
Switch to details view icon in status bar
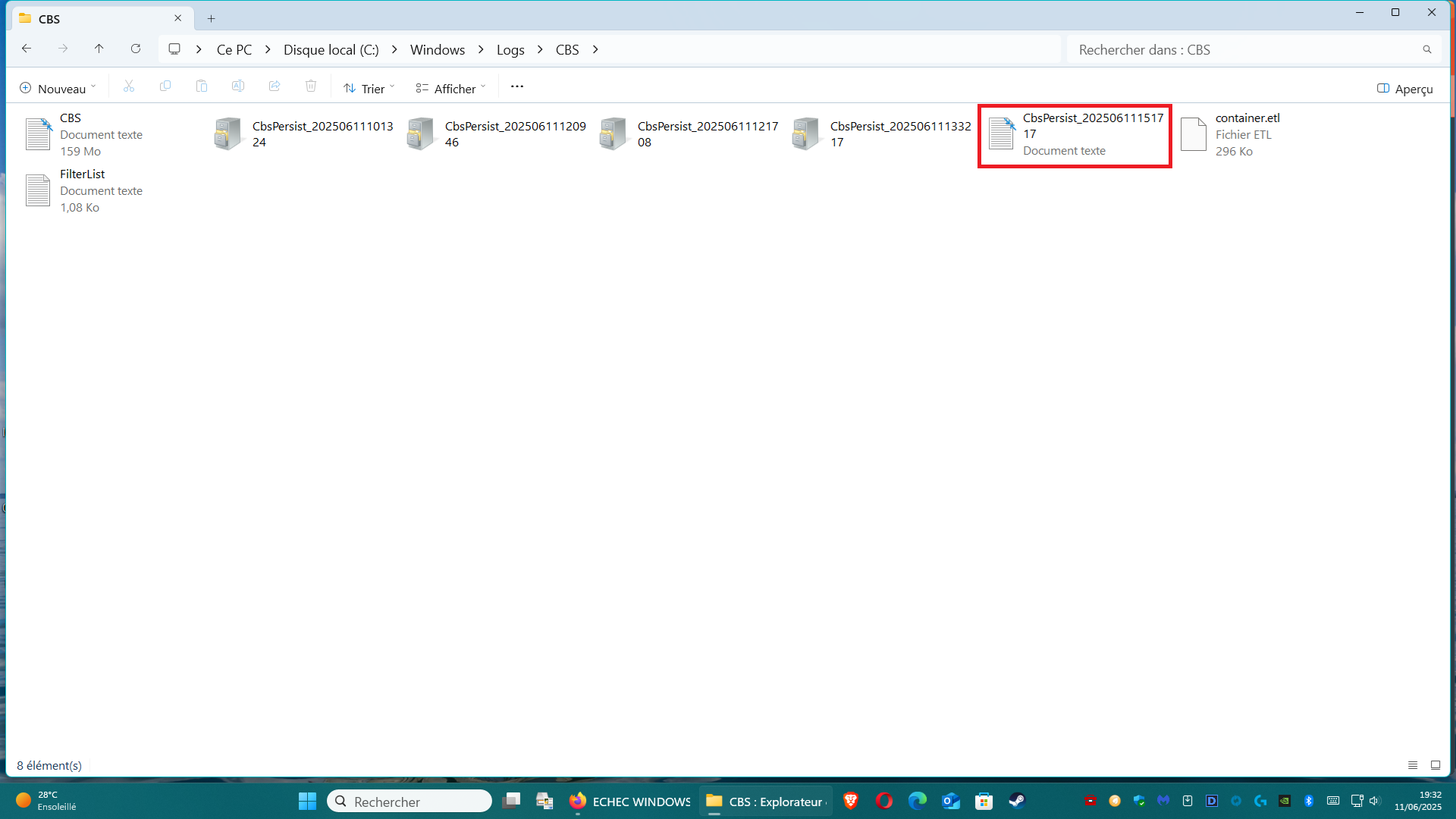point(1413,765)
